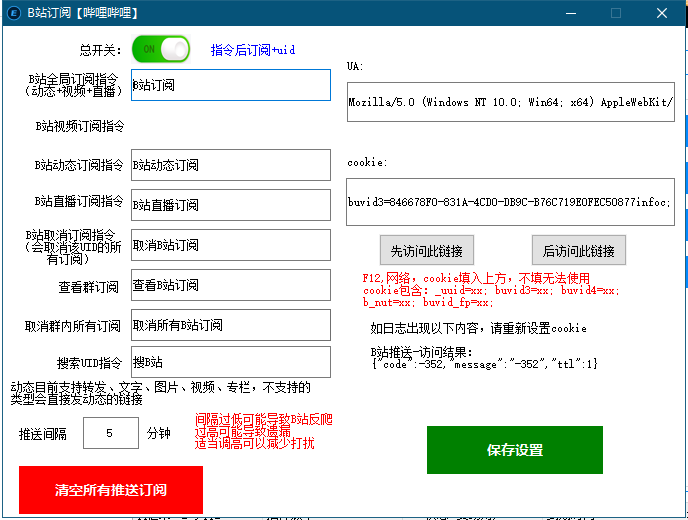Click the 总开关 label
The width and height of the screenshot is (688, 520).
[100, 50]
